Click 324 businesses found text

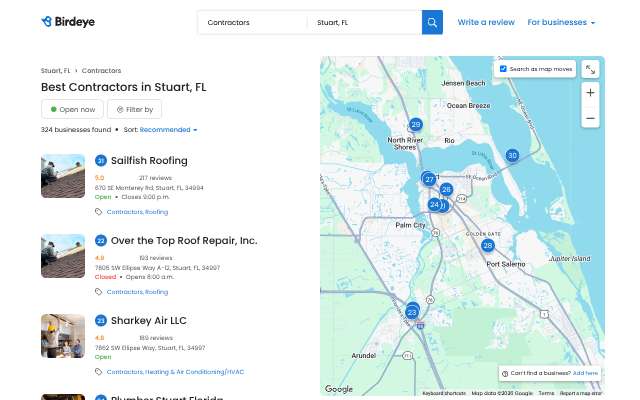pyautogui.click(x=76, y=130)
